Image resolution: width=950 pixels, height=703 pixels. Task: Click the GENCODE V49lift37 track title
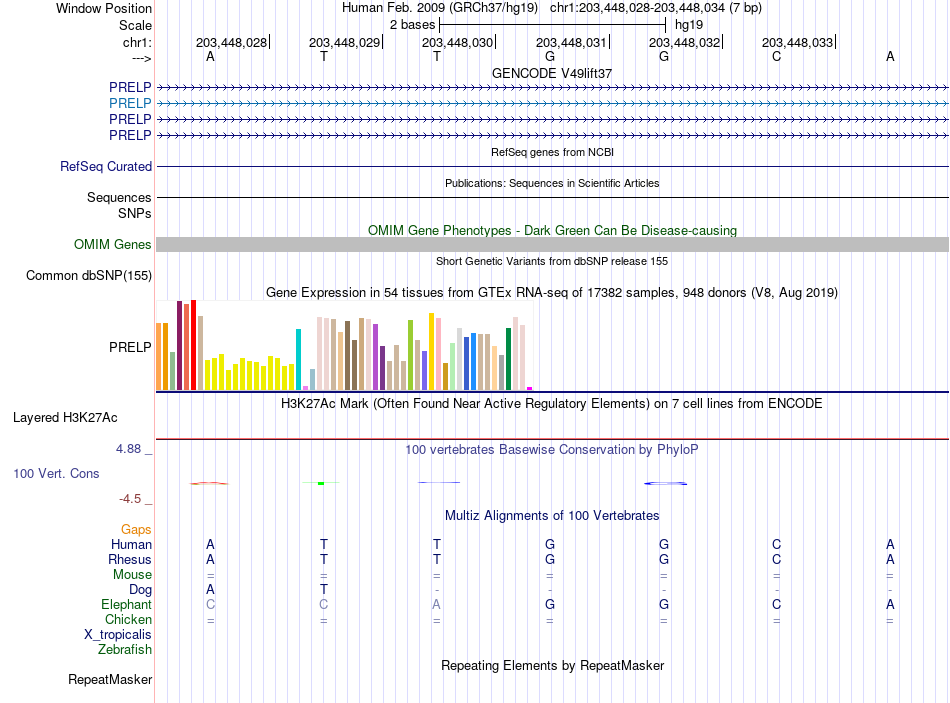click(552, 73)
